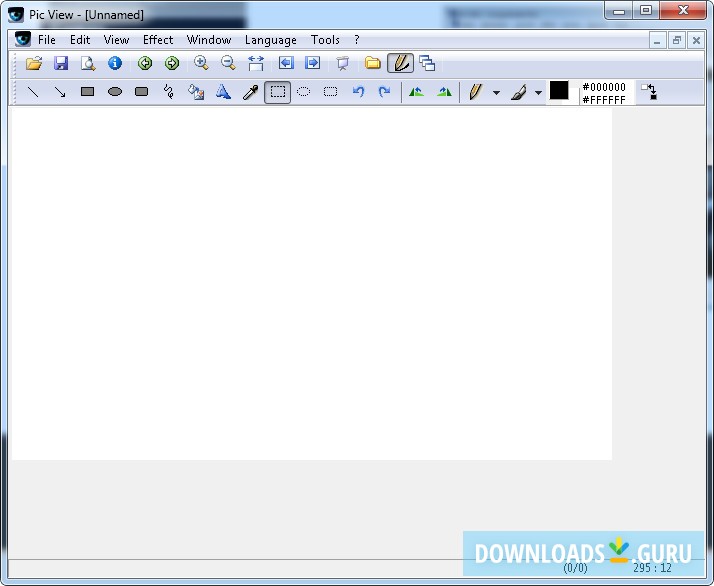Click the second green mountains flip icon

(444, 92)
